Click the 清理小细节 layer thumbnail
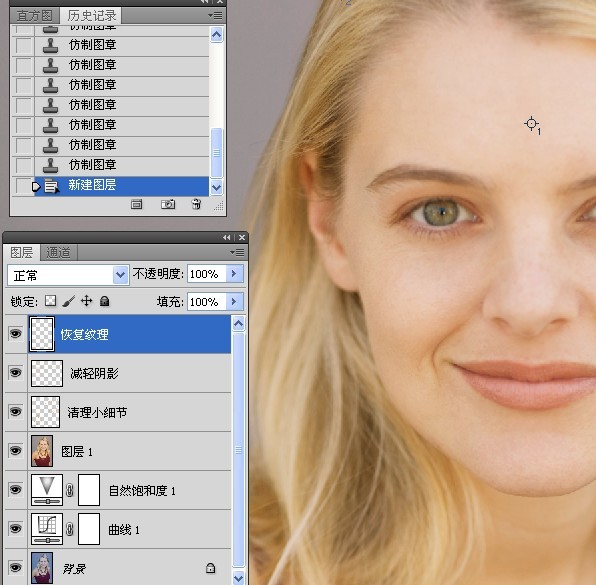Image resolution: width=596 pixels, height=585 pixels. coord(45,412)
